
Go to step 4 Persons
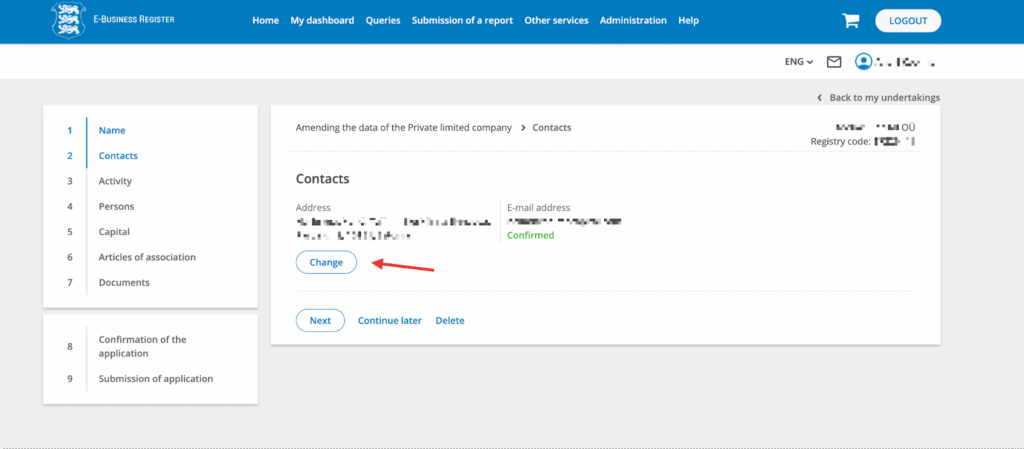[x=116, y=206]
